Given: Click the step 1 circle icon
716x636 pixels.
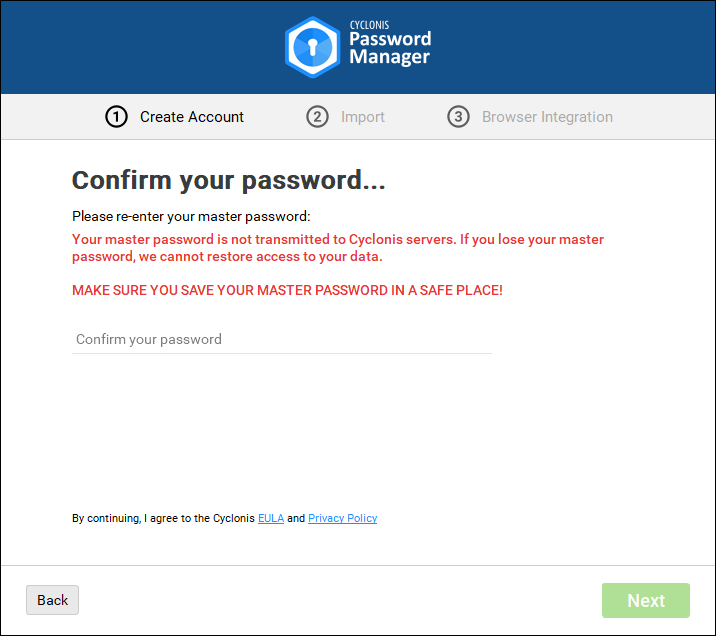Looking at the screenshot, I should click(116, 117).
